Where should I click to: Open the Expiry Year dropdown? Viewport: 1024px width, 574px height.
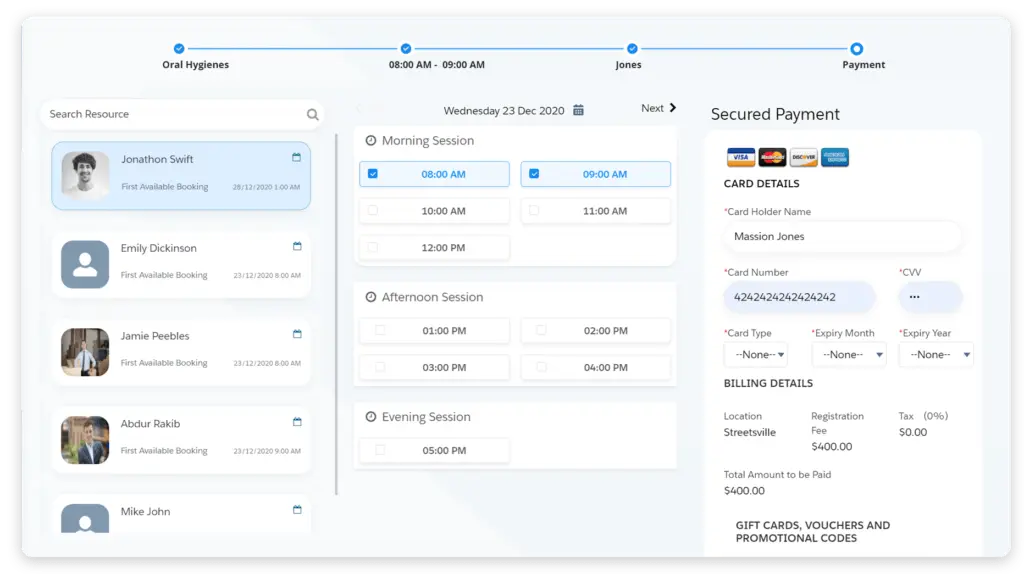(x=936, y=355)
